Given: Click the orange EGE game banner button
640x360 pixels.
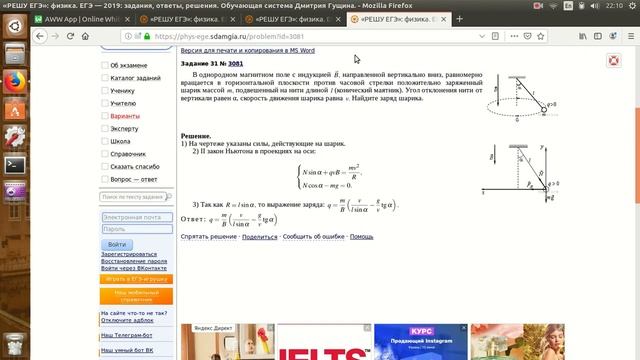Looking at the screenshot, I should pyautogui.click(x=136, y=279).
